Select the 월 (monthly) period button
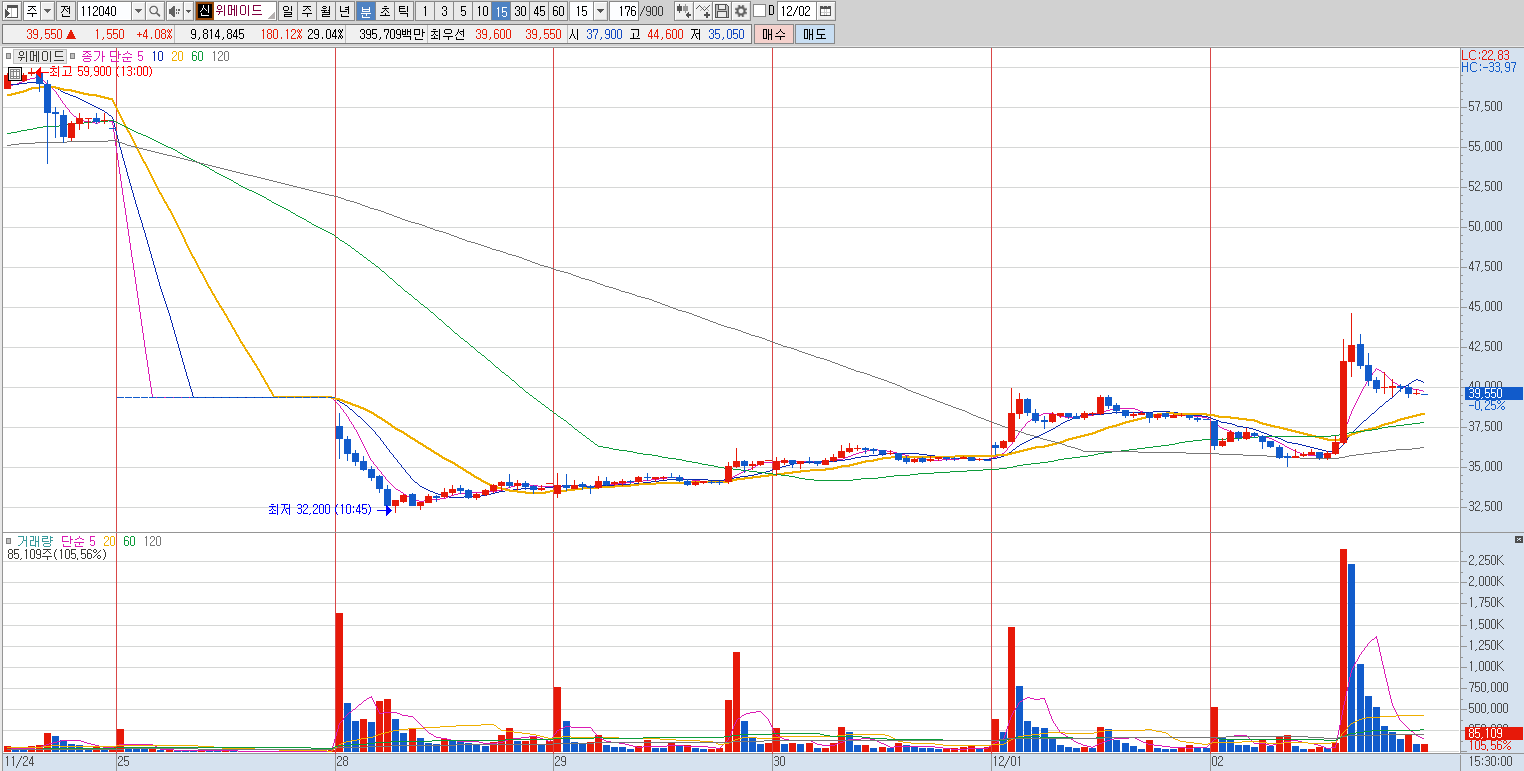This screenshot has width=1524, height=771. (x=326, y=11)
